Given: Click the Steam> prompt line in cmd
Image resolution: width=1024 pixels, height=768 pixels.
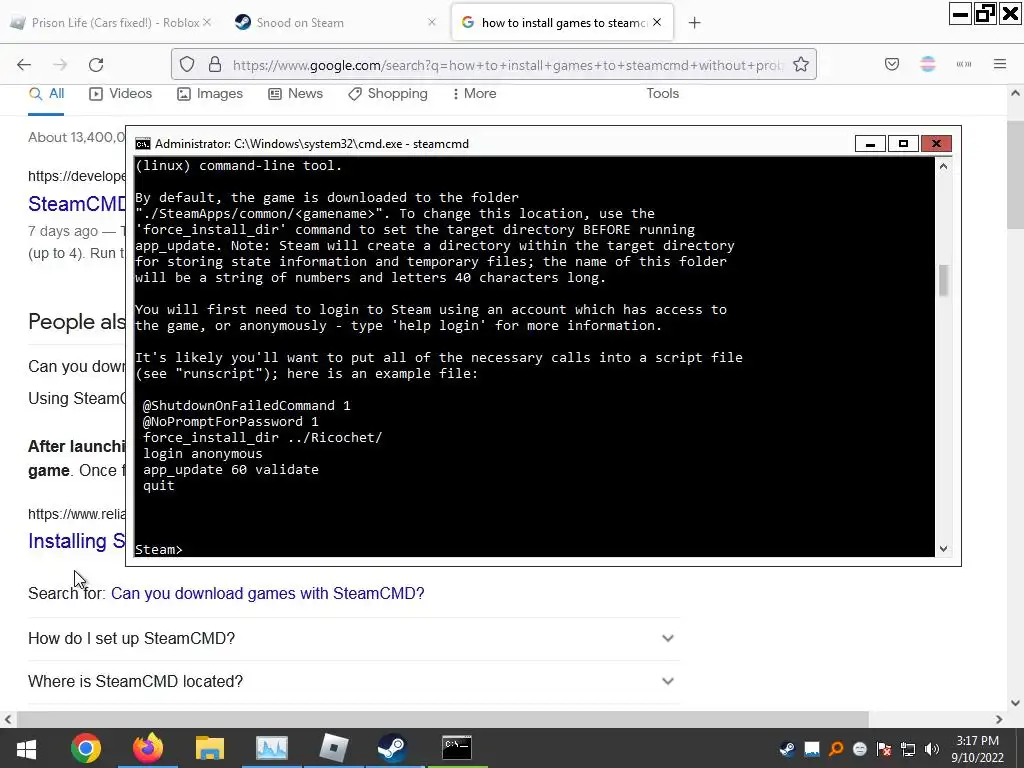Looking at the screenshot, I should pyautogui.click(x=159, y=550).
